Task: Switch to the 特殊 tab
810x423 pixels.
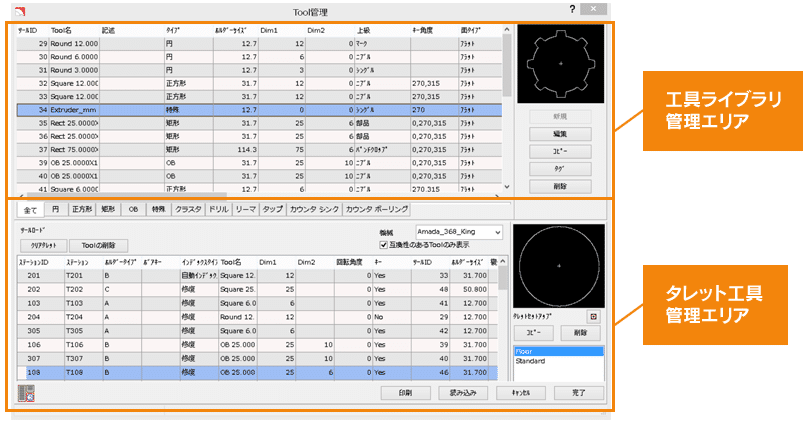Action: point(159,209)
